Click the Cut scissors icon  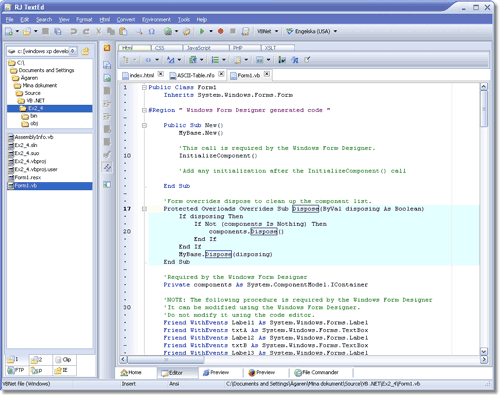click(99, 31)
